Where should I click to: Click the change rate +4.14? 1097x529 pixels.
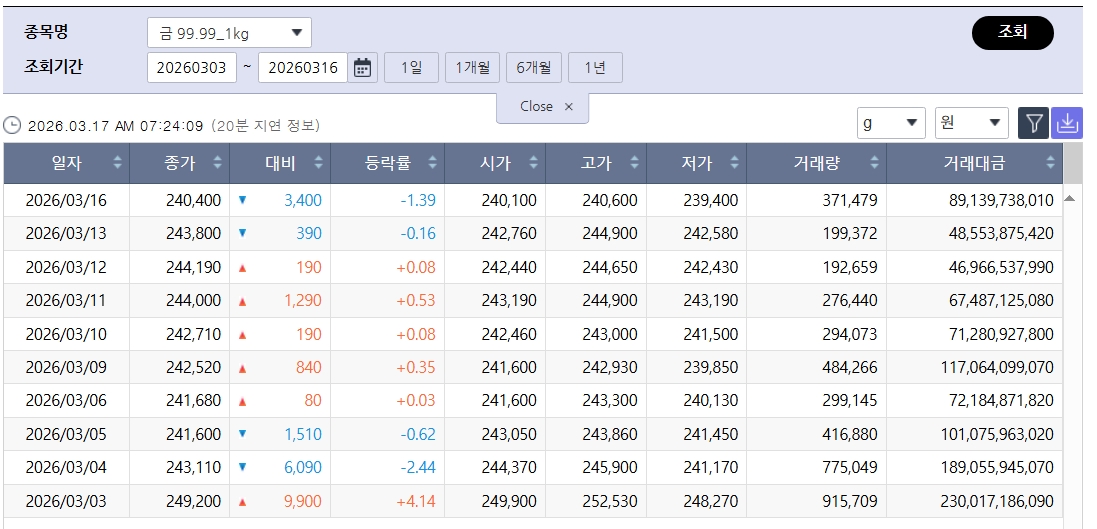click(x=416, y=502)
